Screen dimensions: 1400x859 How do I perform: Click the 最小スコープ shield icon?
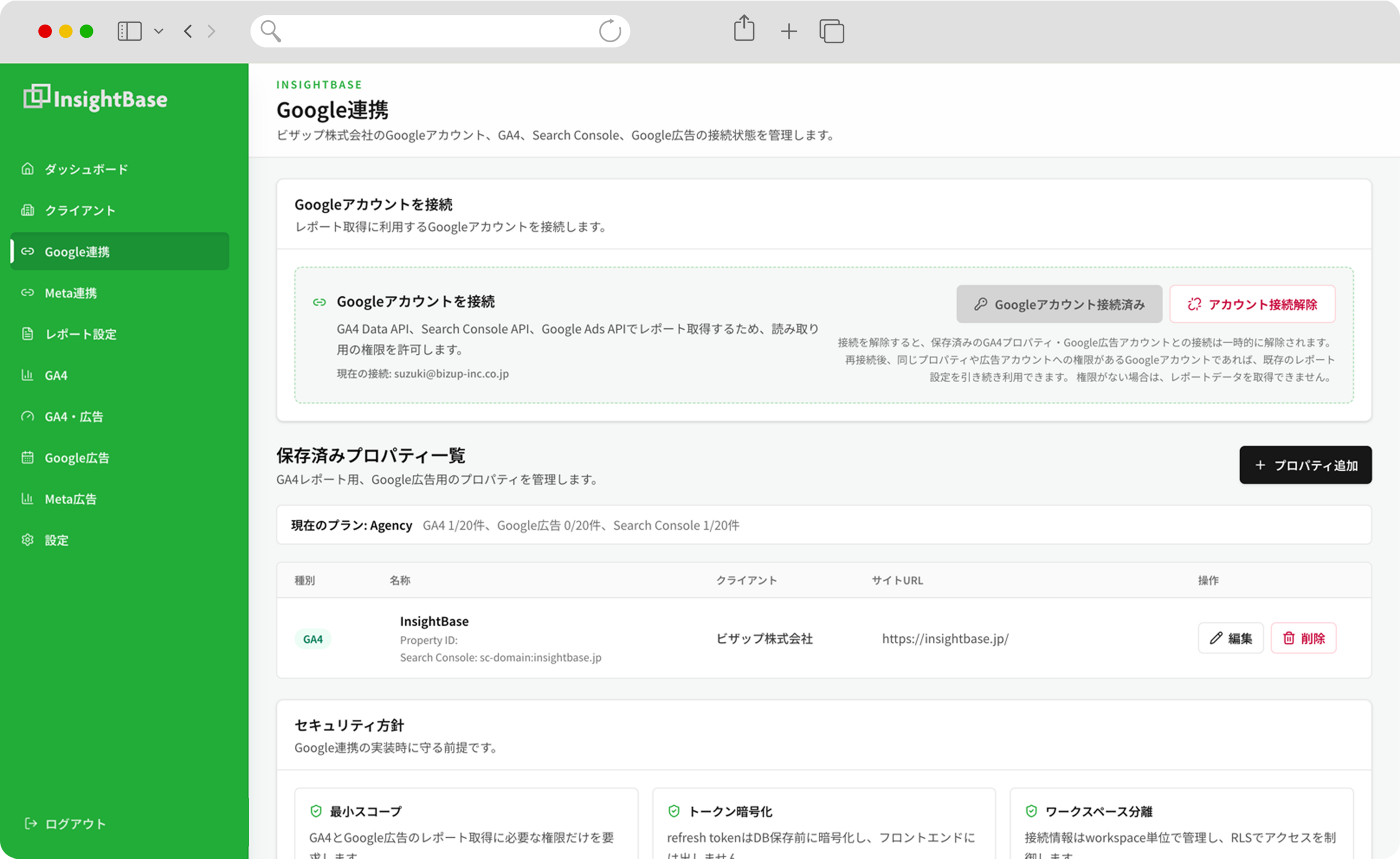point(316,811)
